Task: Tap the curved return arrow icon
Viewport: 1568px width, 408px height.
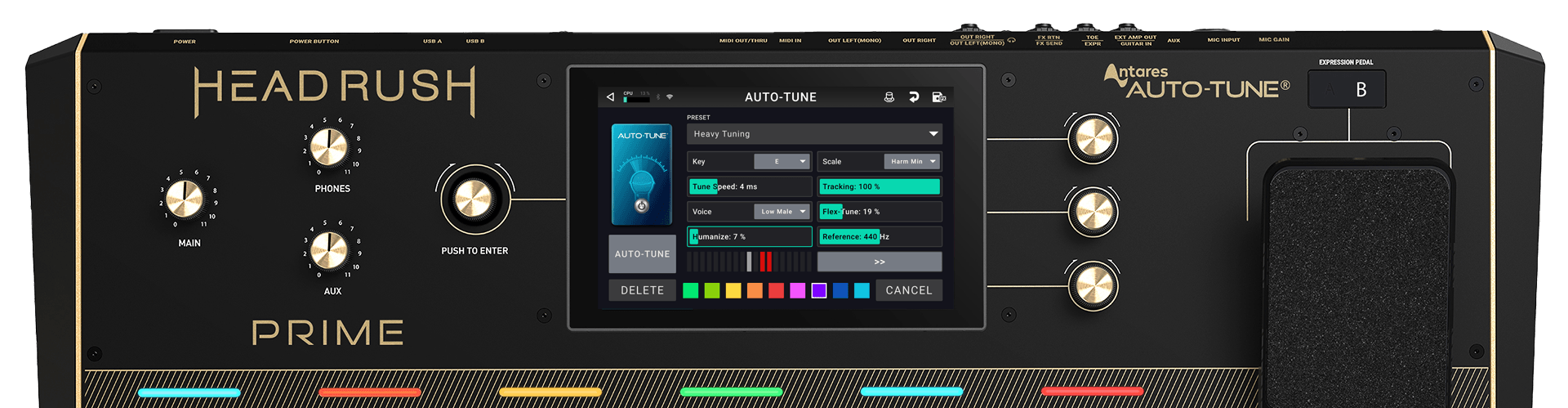Action: point(914,97)
